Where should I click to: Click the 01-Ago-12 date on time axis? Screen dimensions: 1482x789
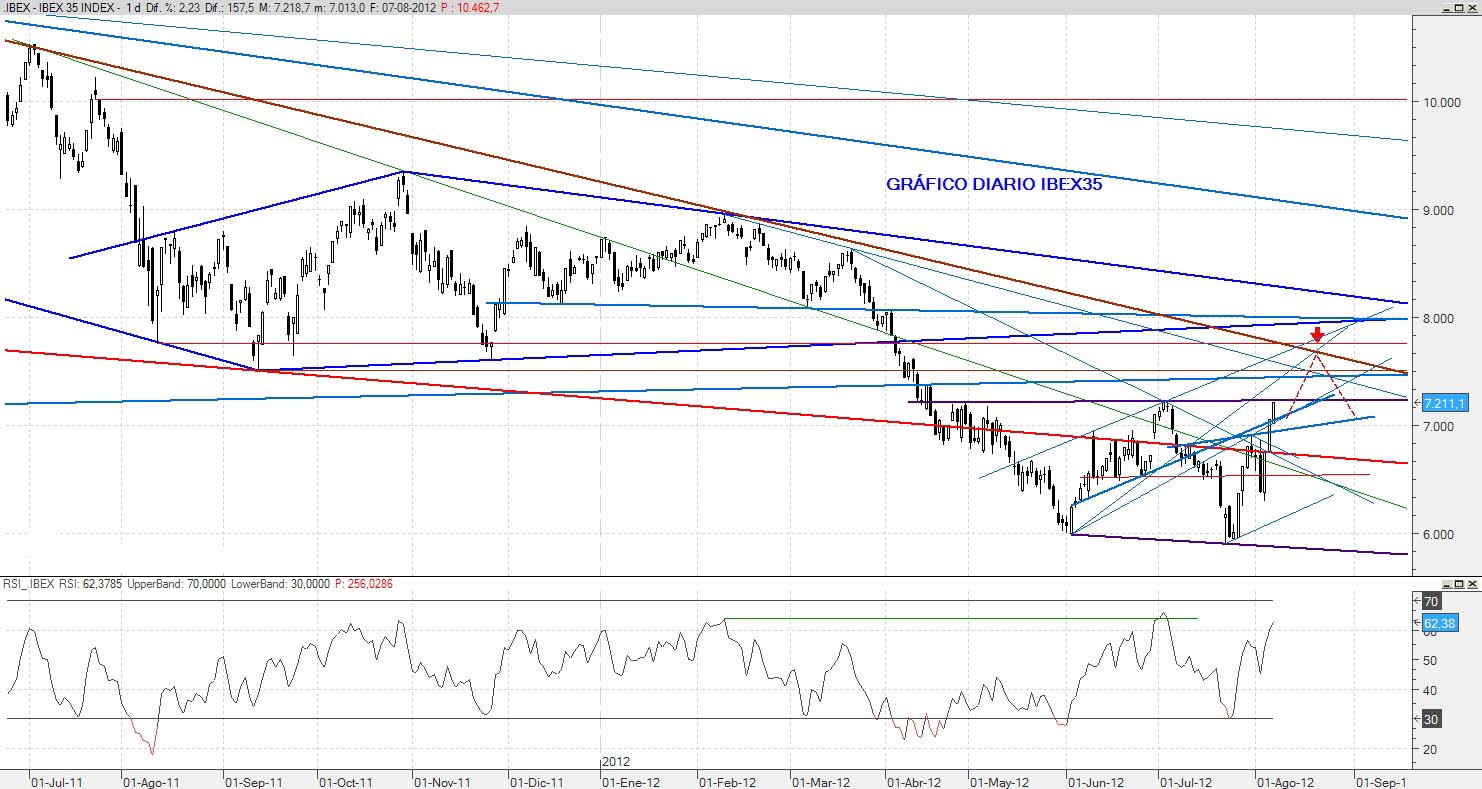tap(1282, 780)
